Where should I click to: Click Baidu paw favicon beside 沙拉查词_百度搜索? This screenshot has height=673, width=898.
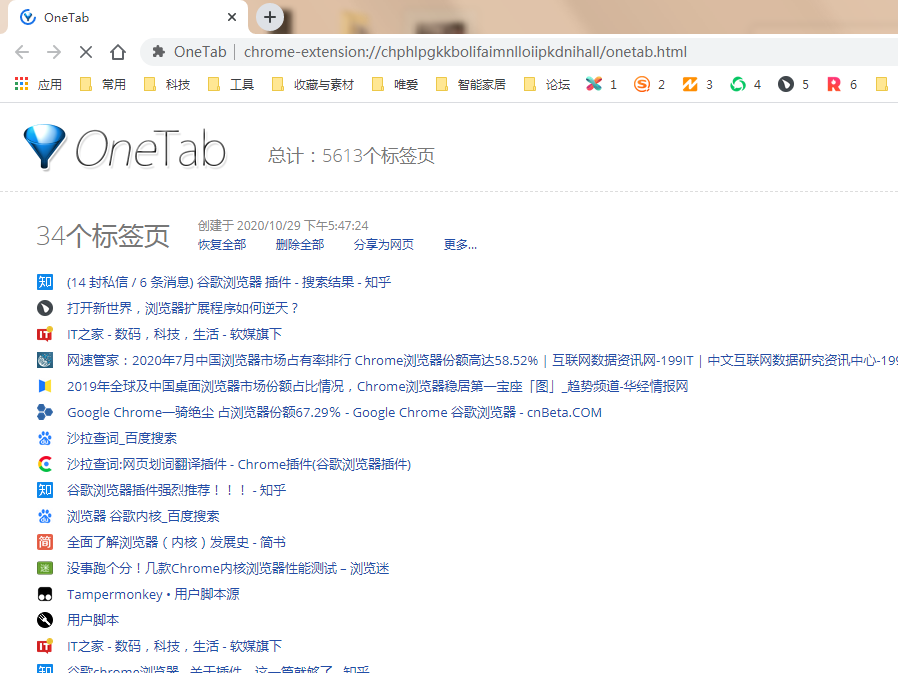[45, 438]
